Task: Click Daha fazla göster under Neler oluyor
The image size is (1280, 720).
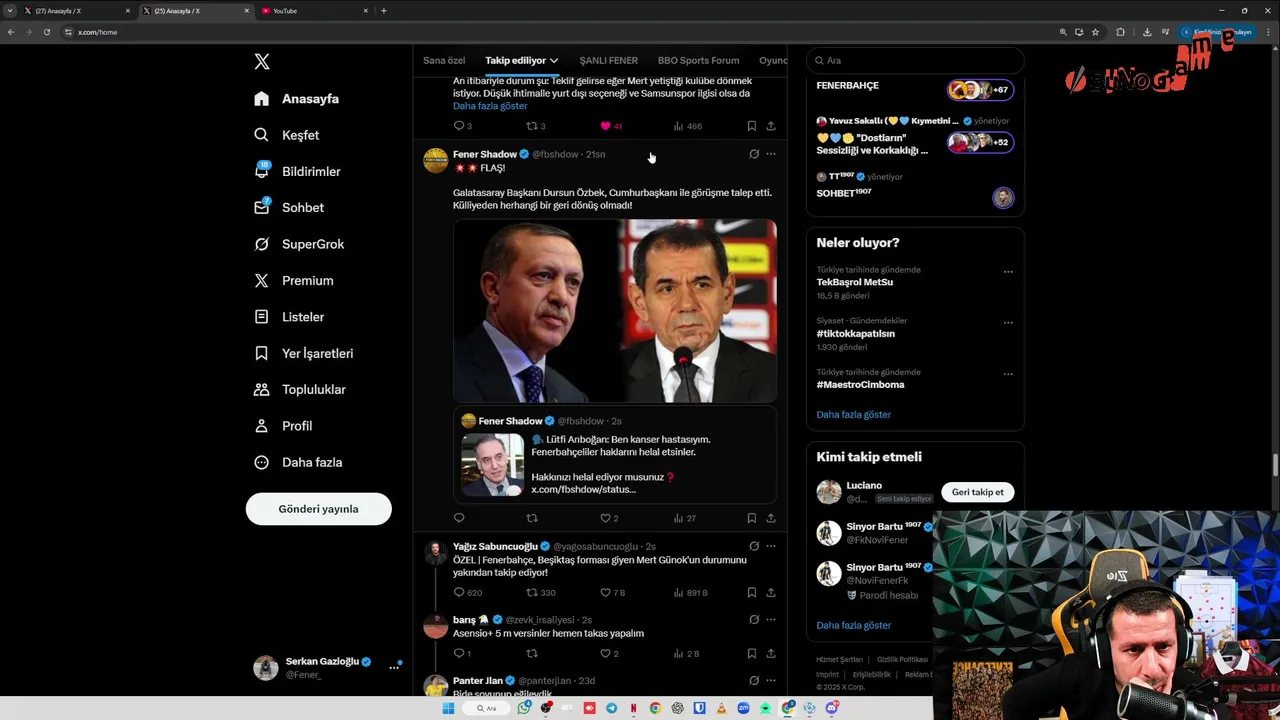Action: pos(853,414)
